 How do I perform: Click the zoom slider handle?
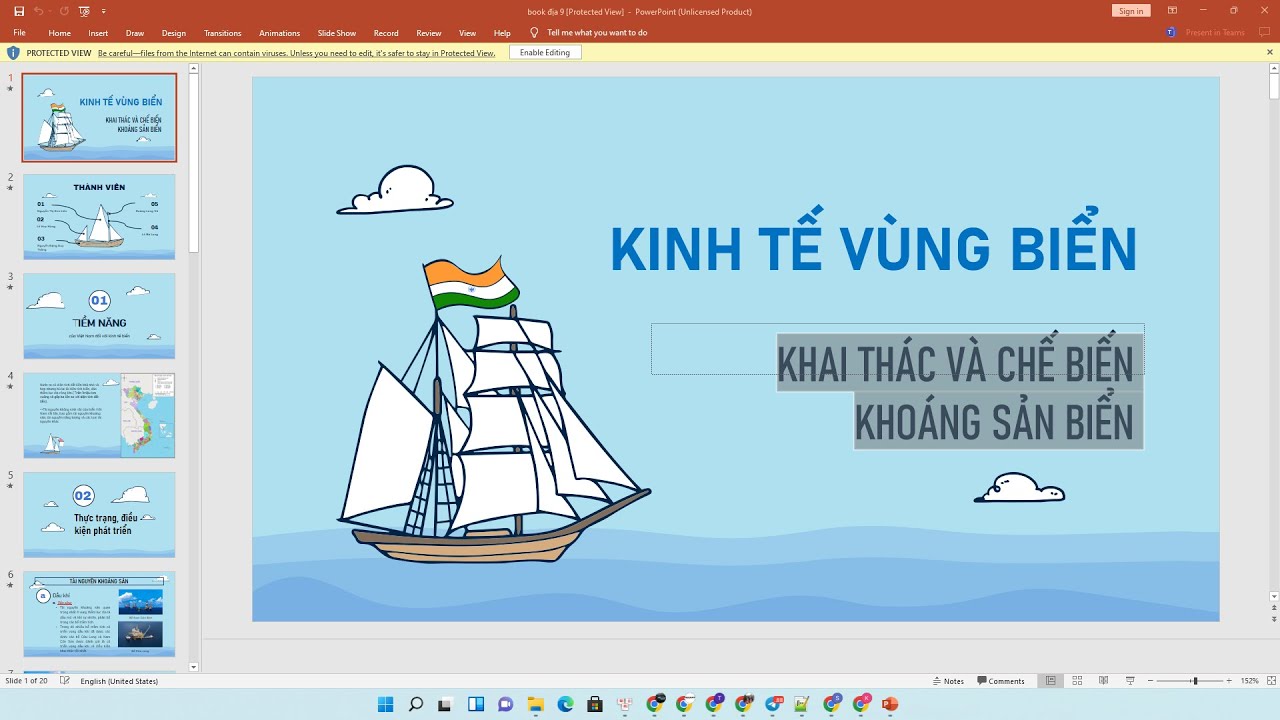[x=1195, y=681]
